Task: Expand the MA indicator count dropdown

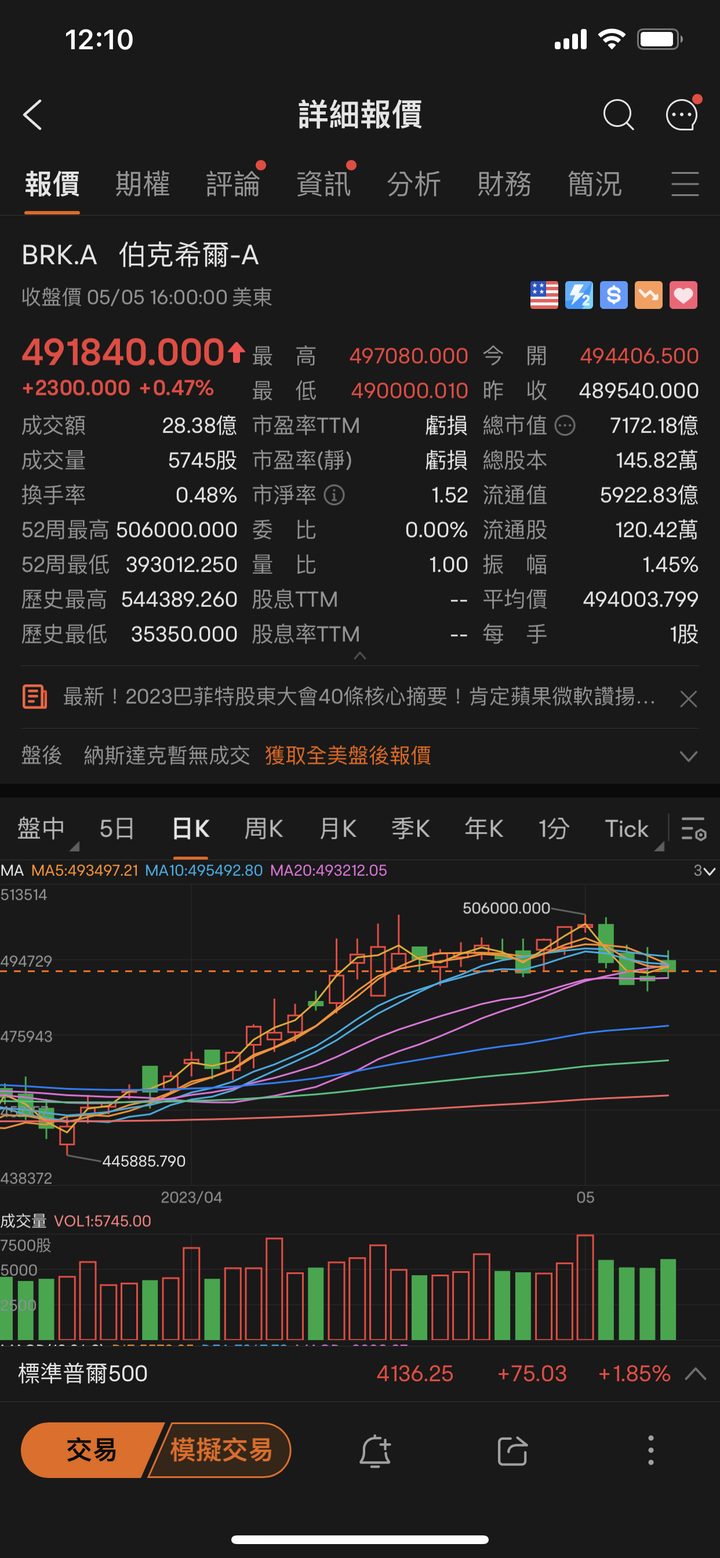Action: click(x=705, y=871)
